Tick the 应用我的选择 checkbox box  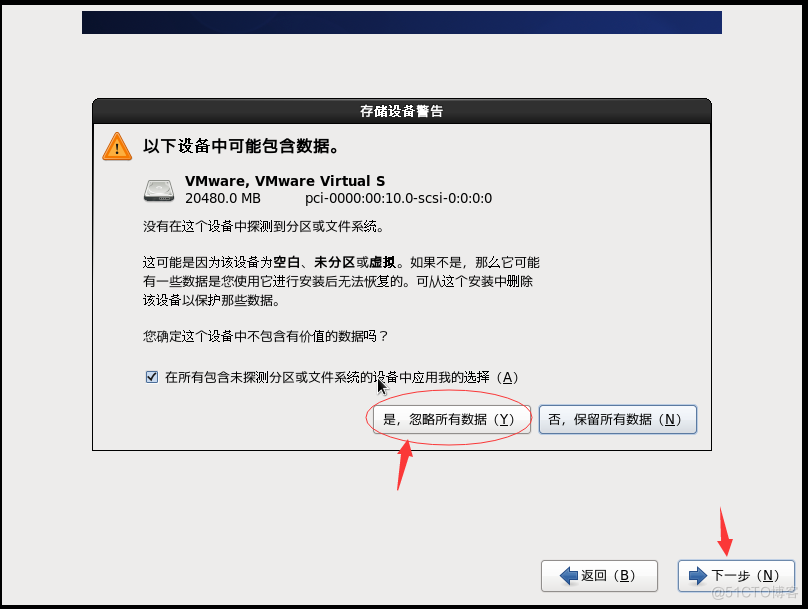[x=152, y=377]
